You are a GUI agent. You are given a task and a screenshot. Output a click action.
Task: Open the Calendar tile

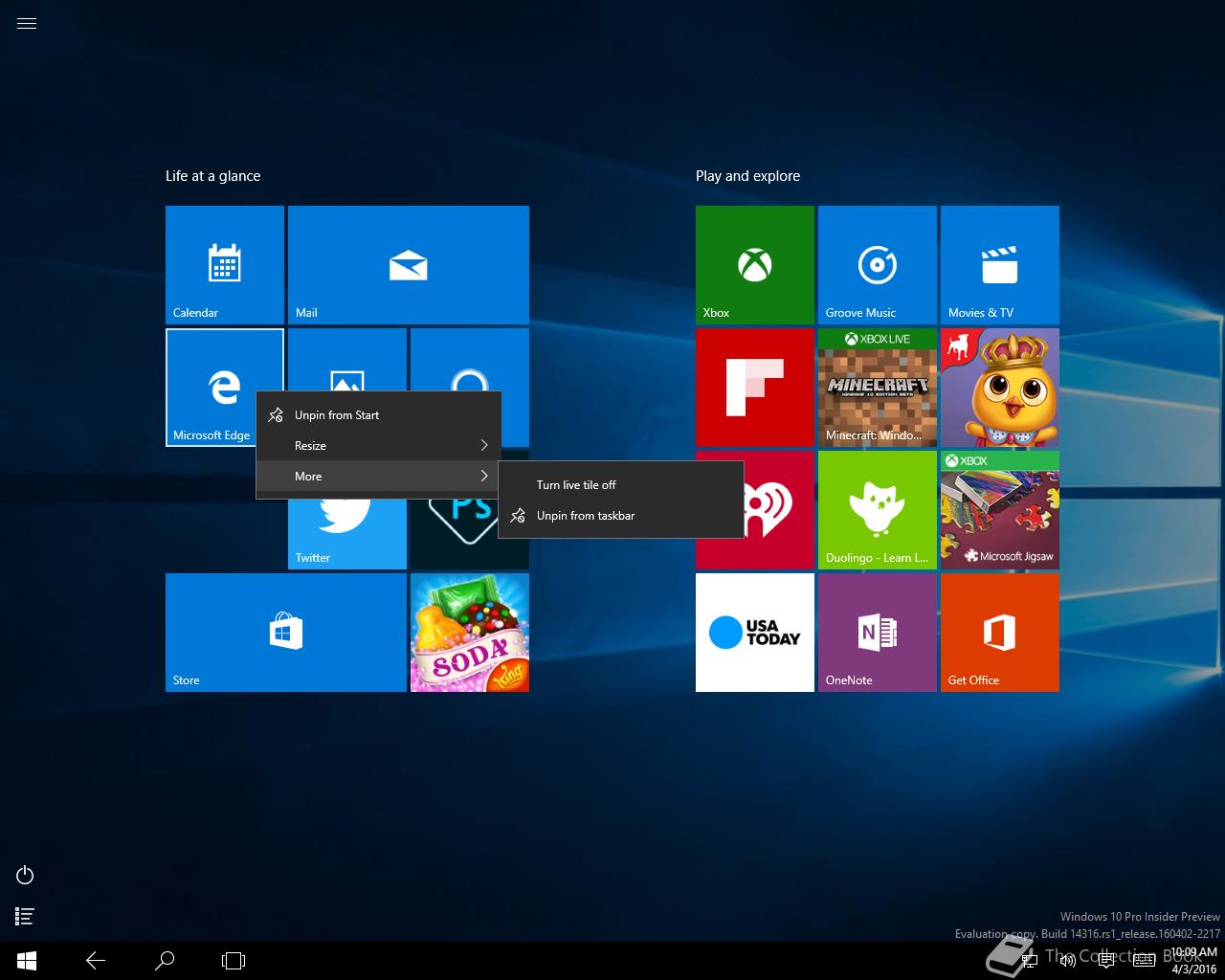click(225, 265)
